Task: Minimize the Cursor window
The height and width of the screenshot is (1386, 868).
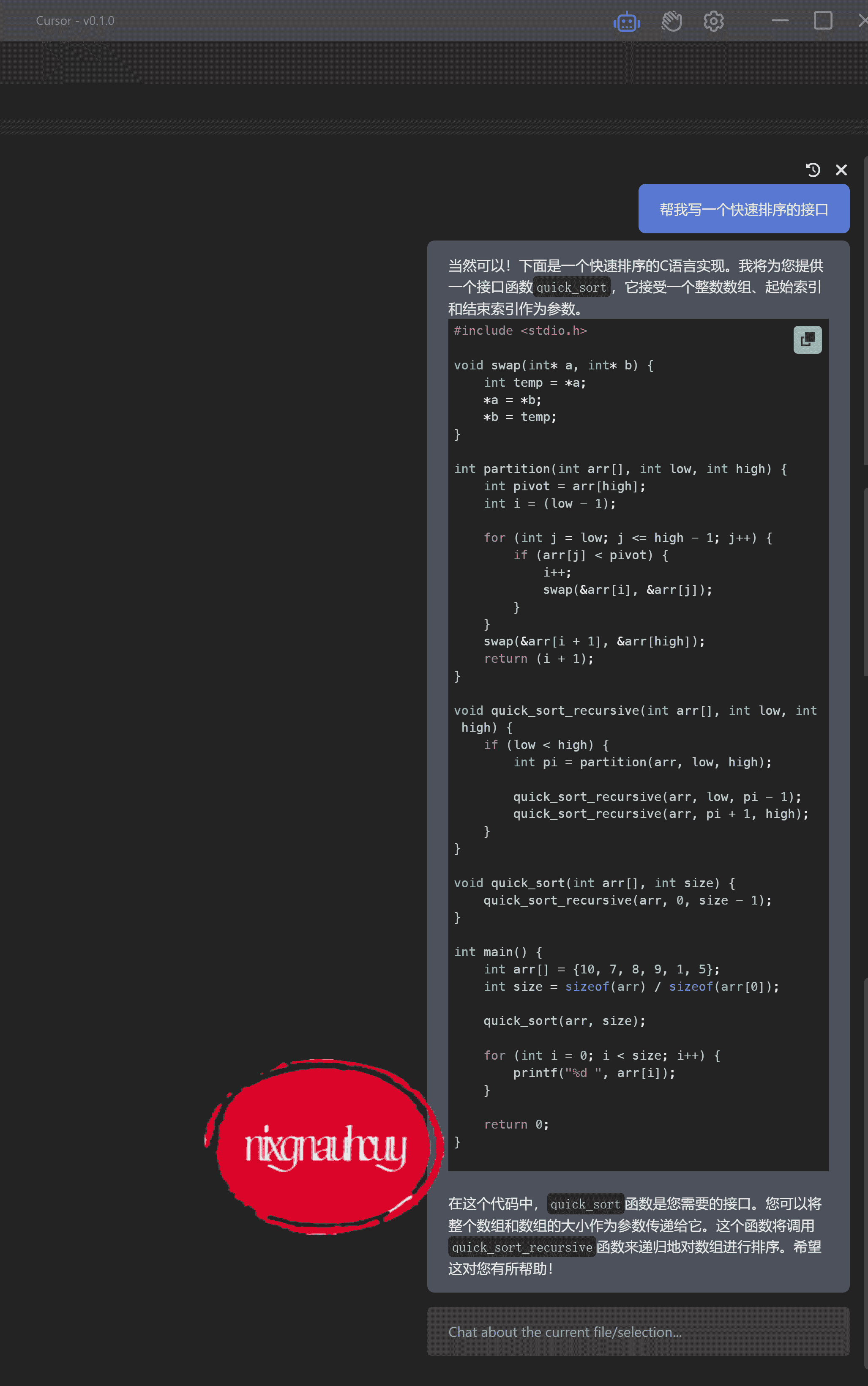Action: click(780, 21)
